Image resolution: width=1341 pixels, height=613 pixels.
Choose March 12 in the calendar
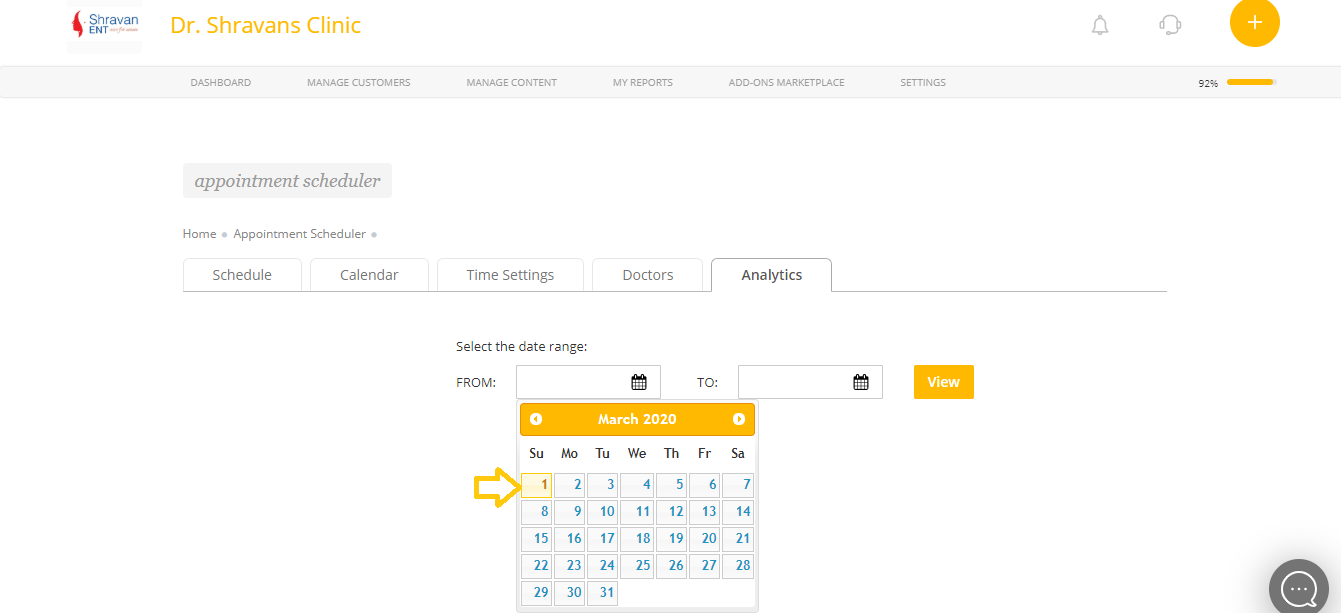click(x=671, y=512)
